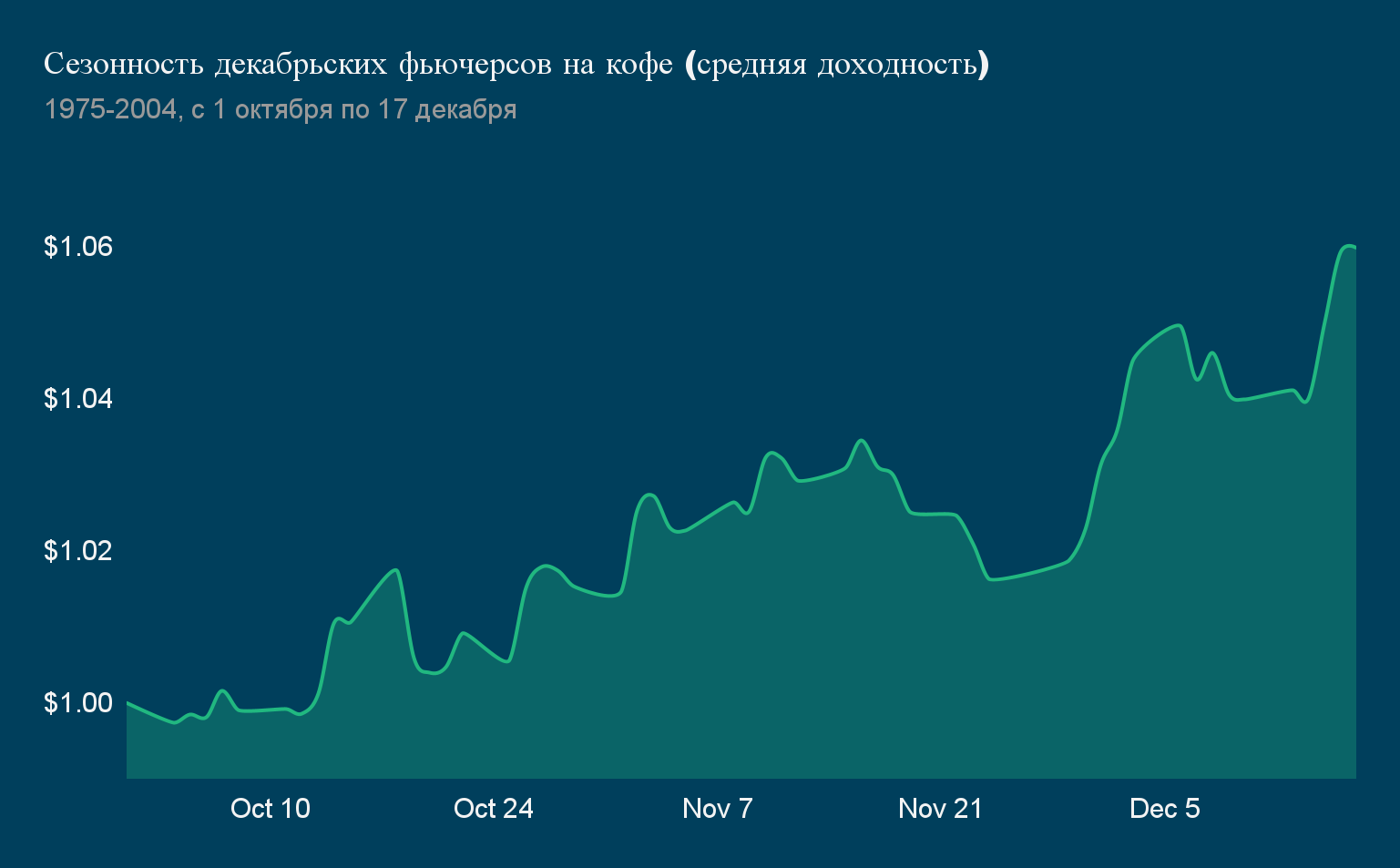Select the Oct 10 date label
Viewport: 1400px width, 868px height.
pos(271,808)
